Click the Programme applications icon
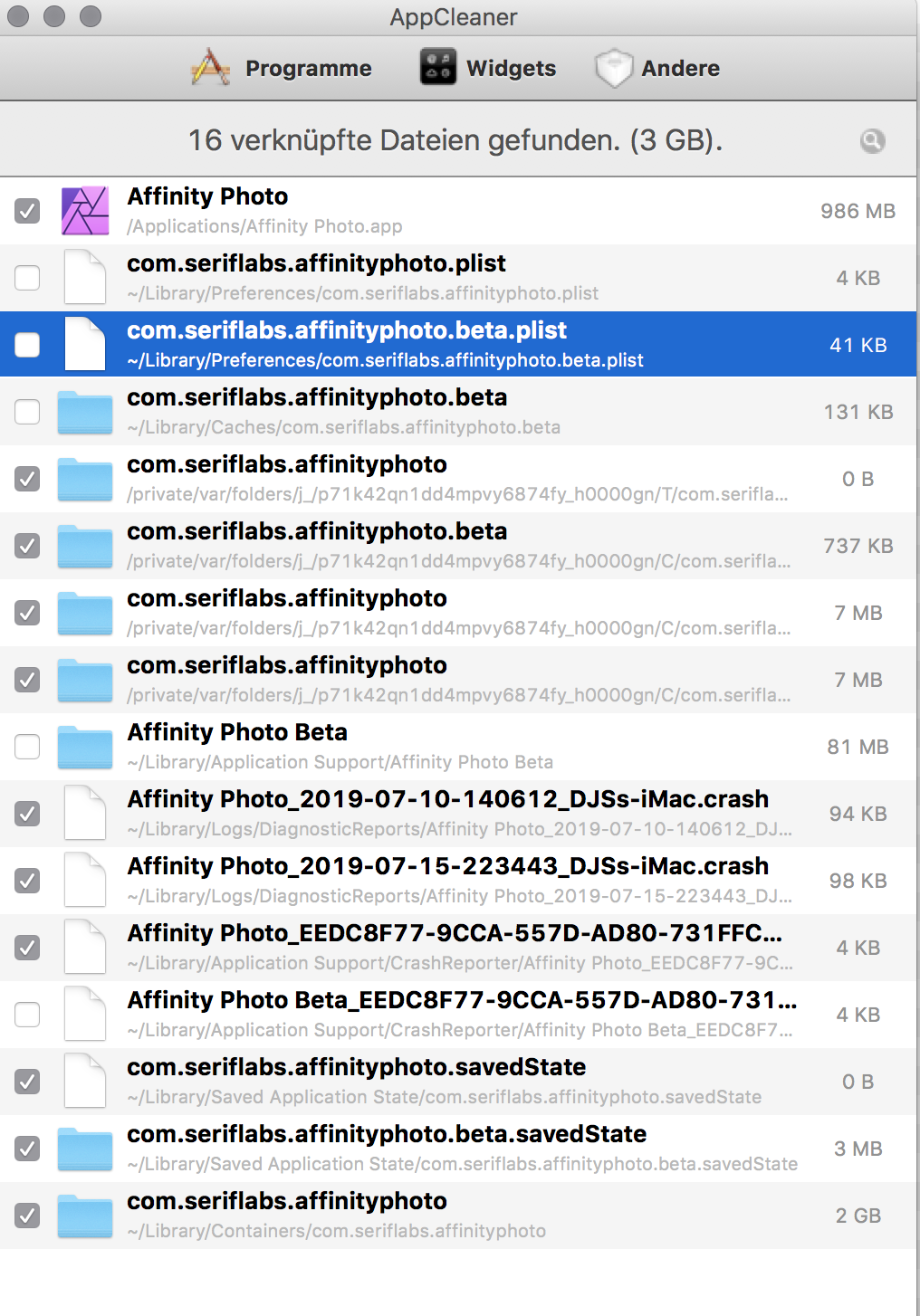The height and width of the screenshot is (1316, 920). click(211, 68)
